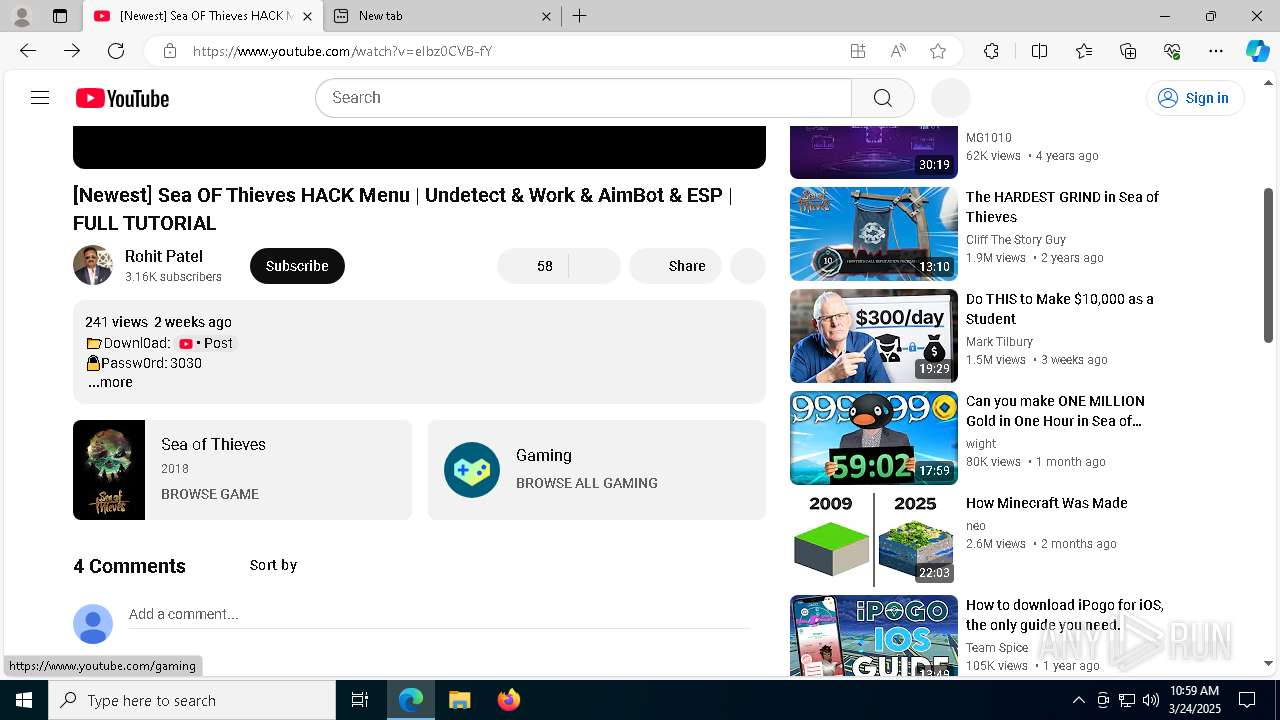1280x720 pixels.
Task: Click the browser forward arrow
Action: pos(72,51)
